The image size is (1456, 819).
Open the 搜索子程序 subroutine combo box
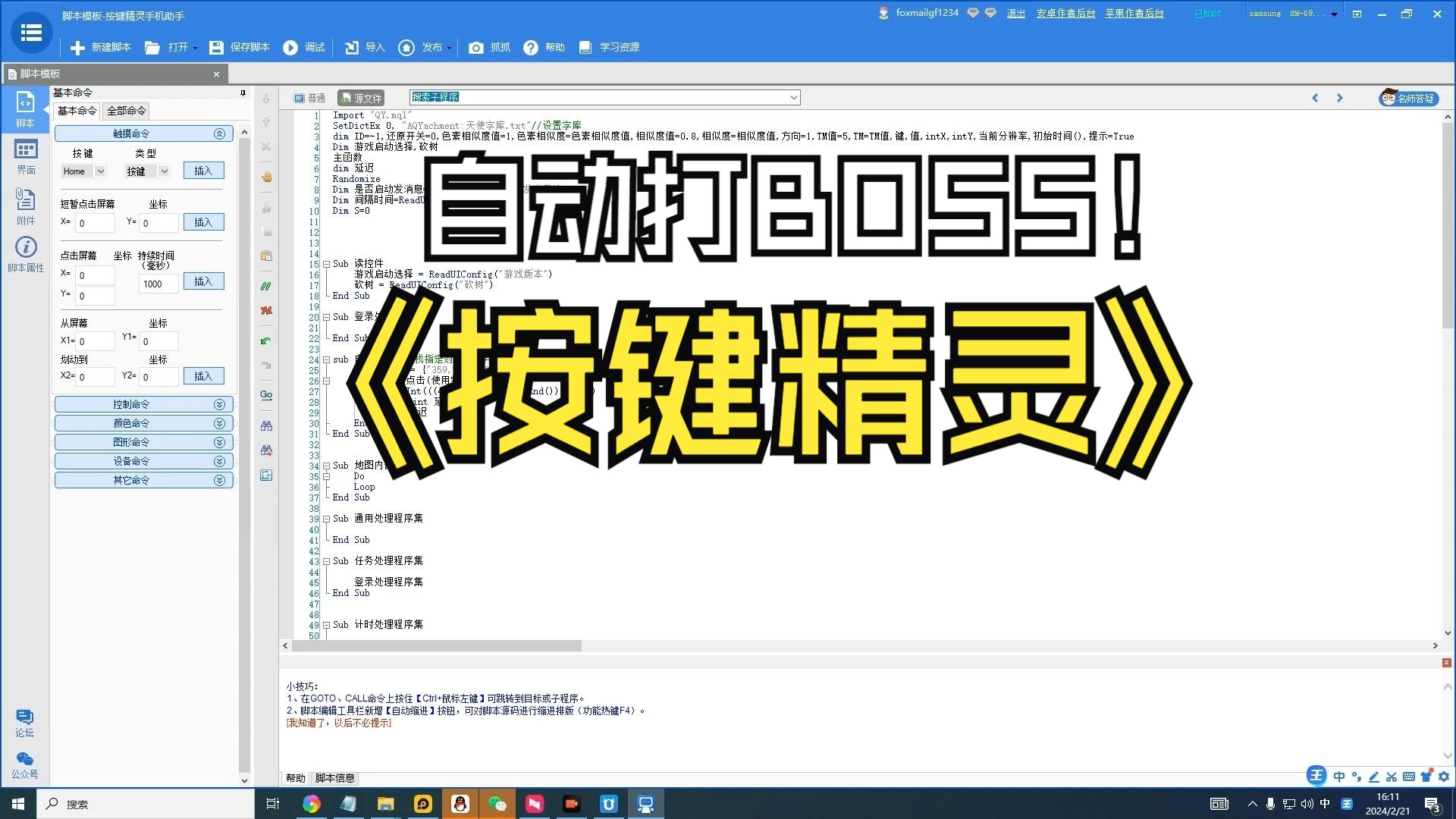click(x=604, y=97)
